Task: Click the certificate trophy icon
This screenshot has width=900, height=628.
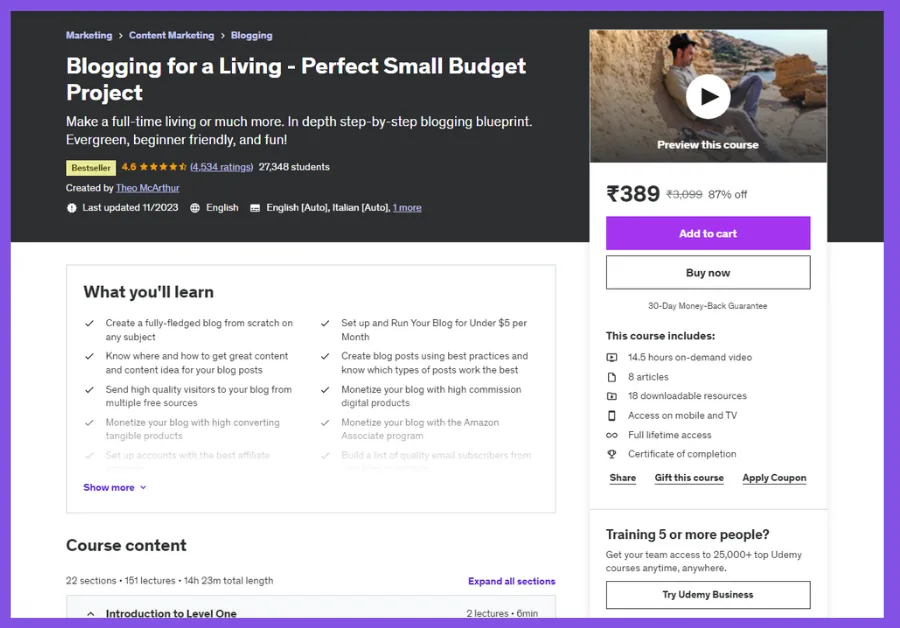Action: click(612, 454)
